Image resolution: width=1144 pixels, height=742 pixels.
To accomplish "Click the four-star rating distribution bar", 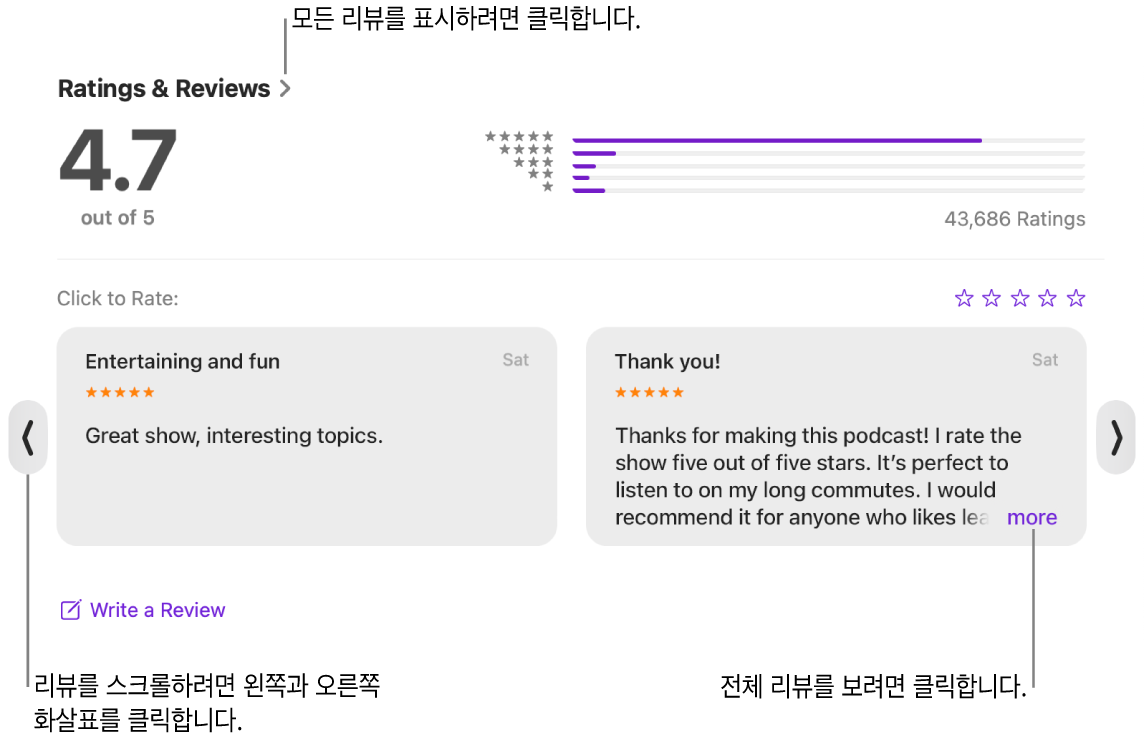I will coord(828,153).
